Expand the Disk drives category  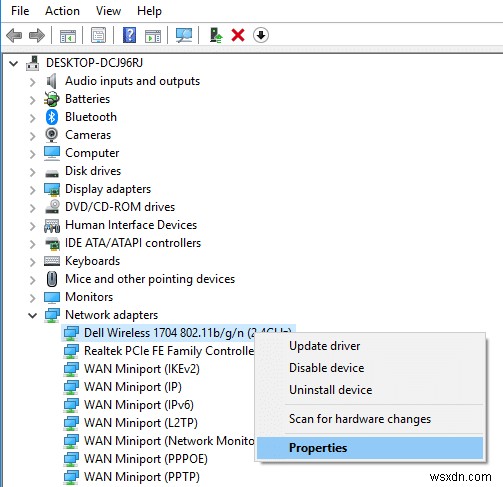coord(32,172)
